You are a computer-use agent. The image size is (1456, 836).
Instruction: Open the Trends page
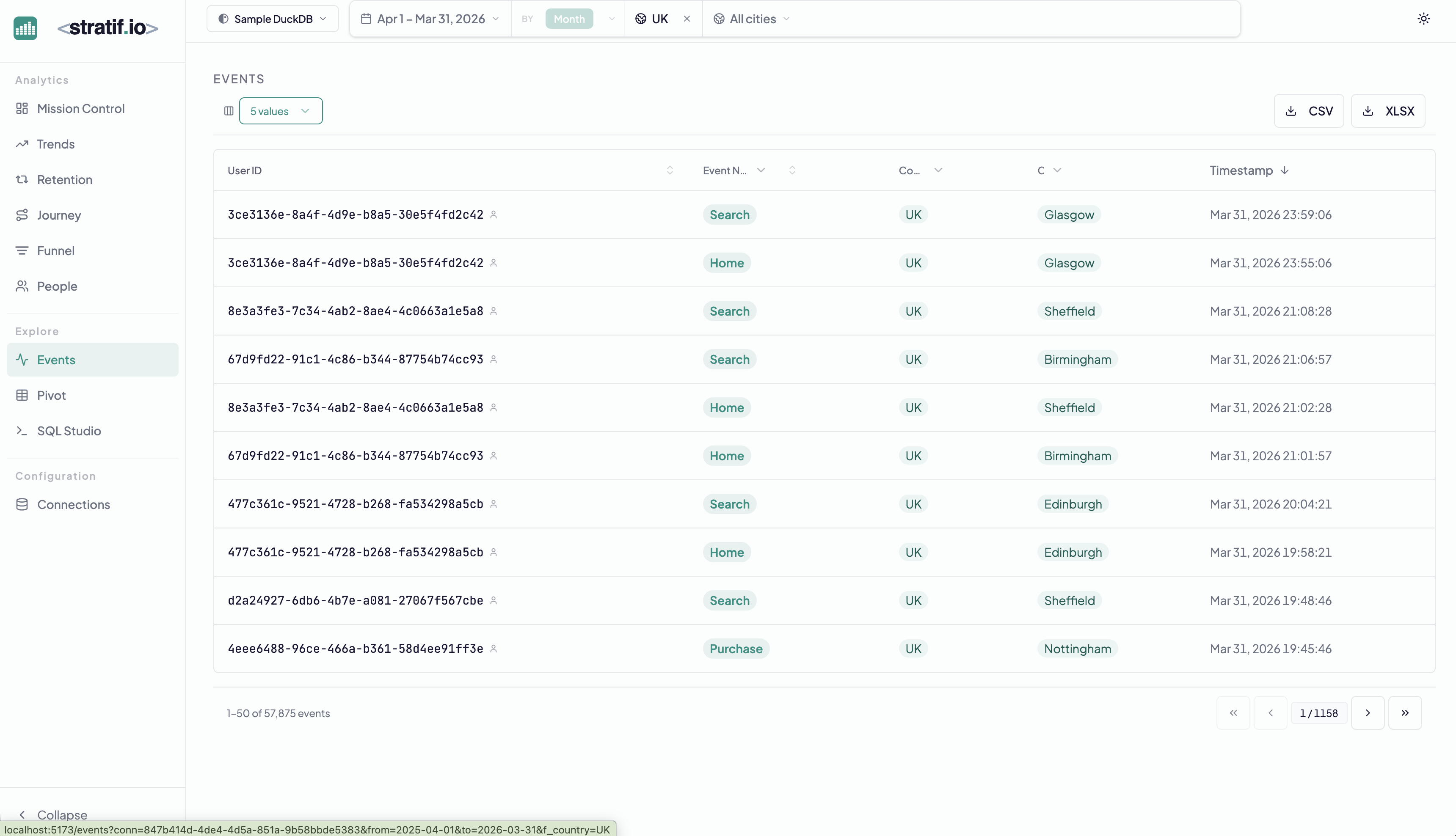pos(92,144)
